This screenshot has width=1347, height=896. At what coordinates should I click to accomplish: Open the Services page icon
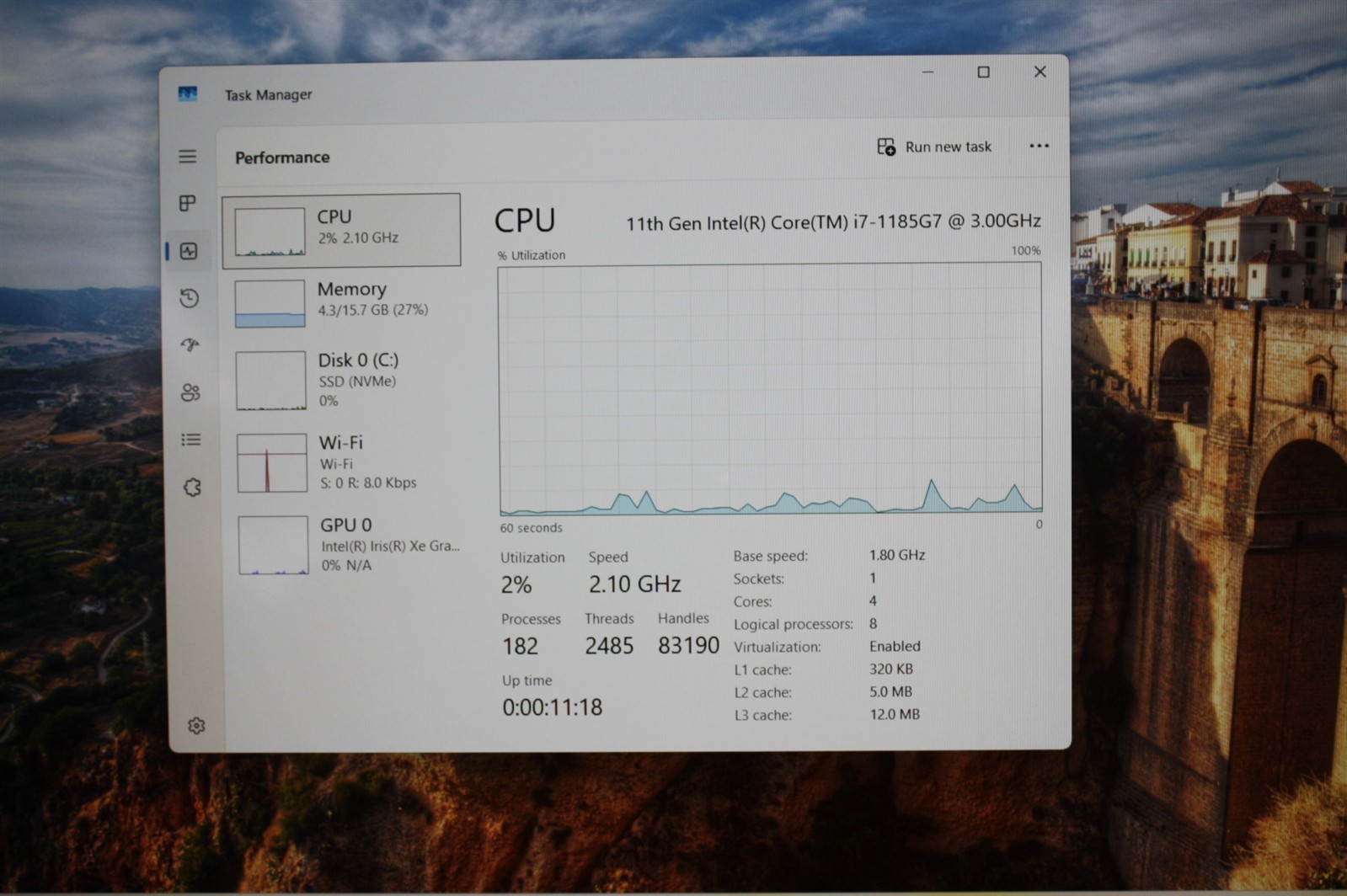[192, 488]
